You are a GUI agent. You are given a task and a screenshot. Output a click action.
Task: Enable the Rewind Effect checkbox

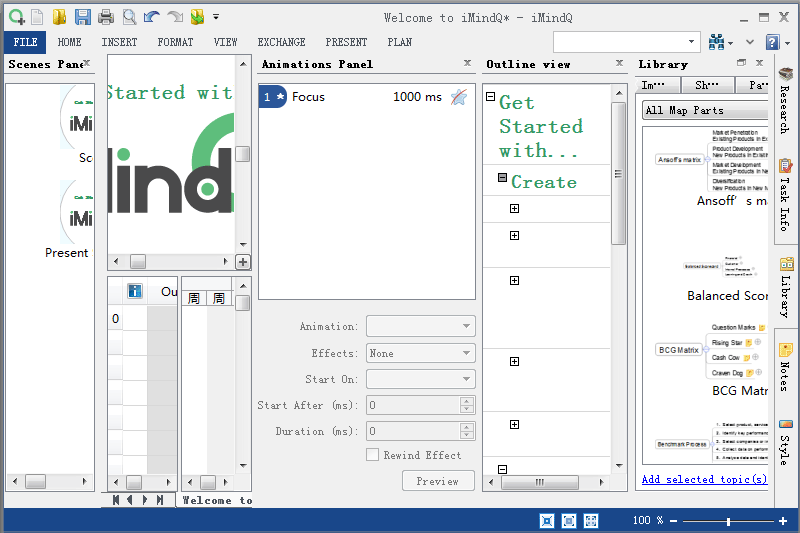372,455
